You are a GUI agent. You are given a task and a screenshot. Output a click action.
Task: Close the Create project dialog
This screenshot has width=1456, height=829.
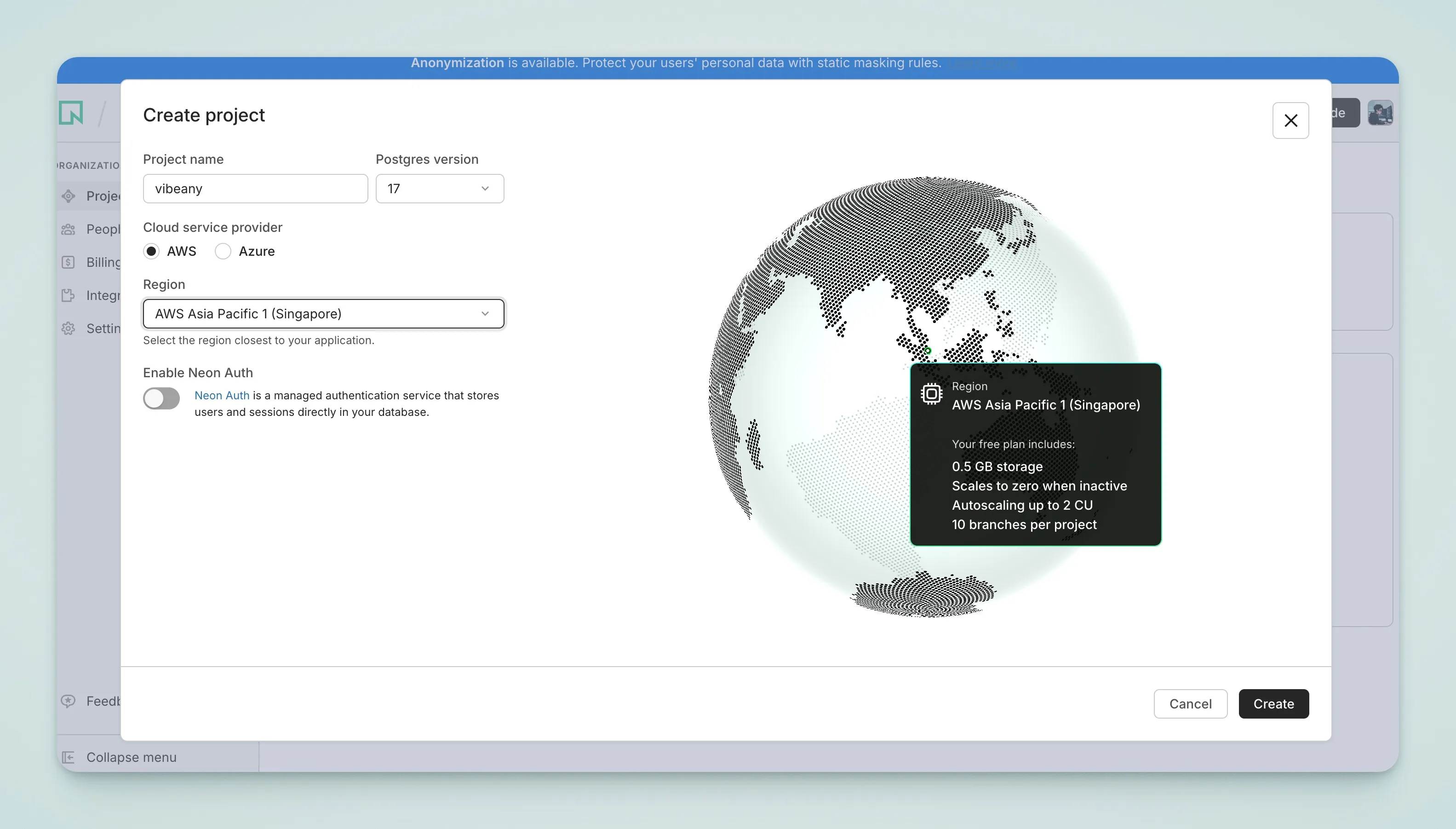pos(1290,121)
